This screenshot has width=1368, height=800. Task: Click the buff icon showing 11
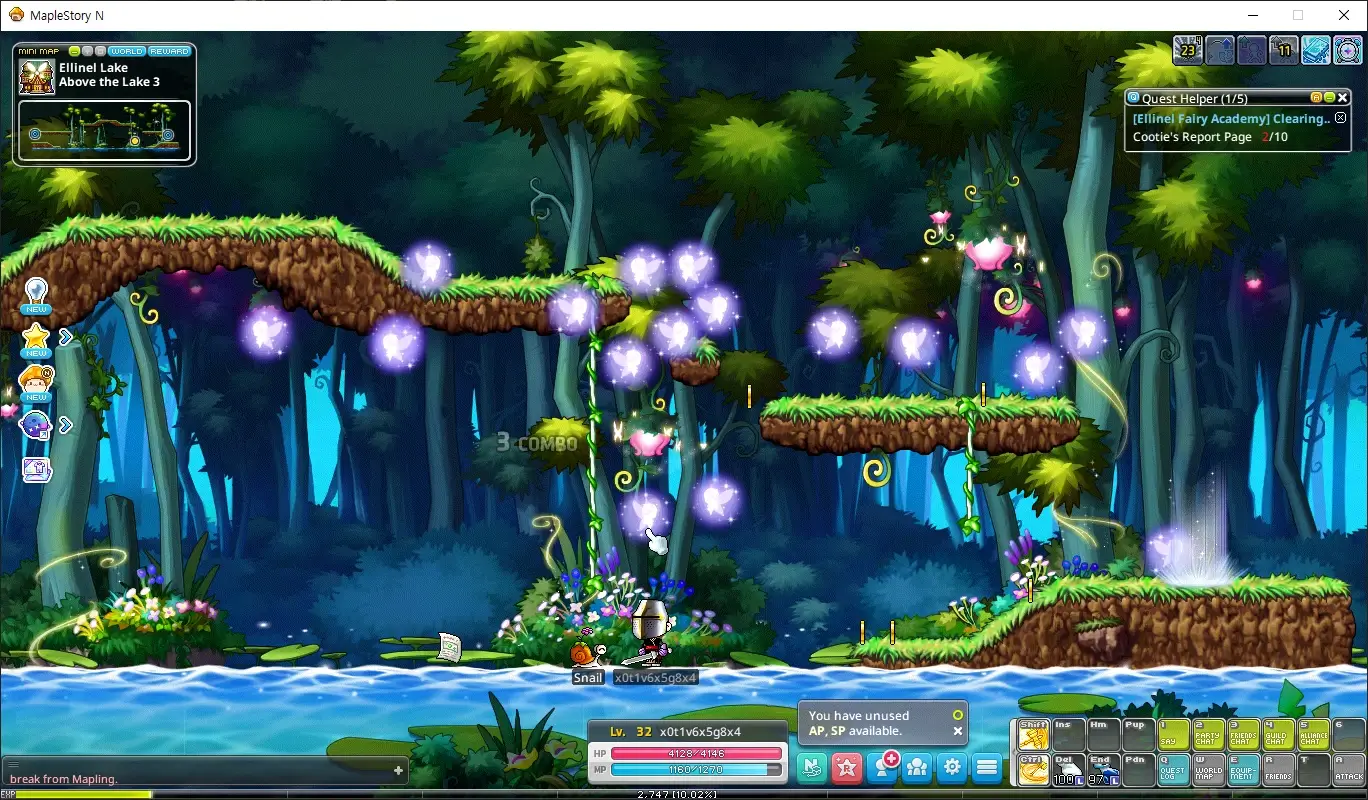[x=1284, y=50]
